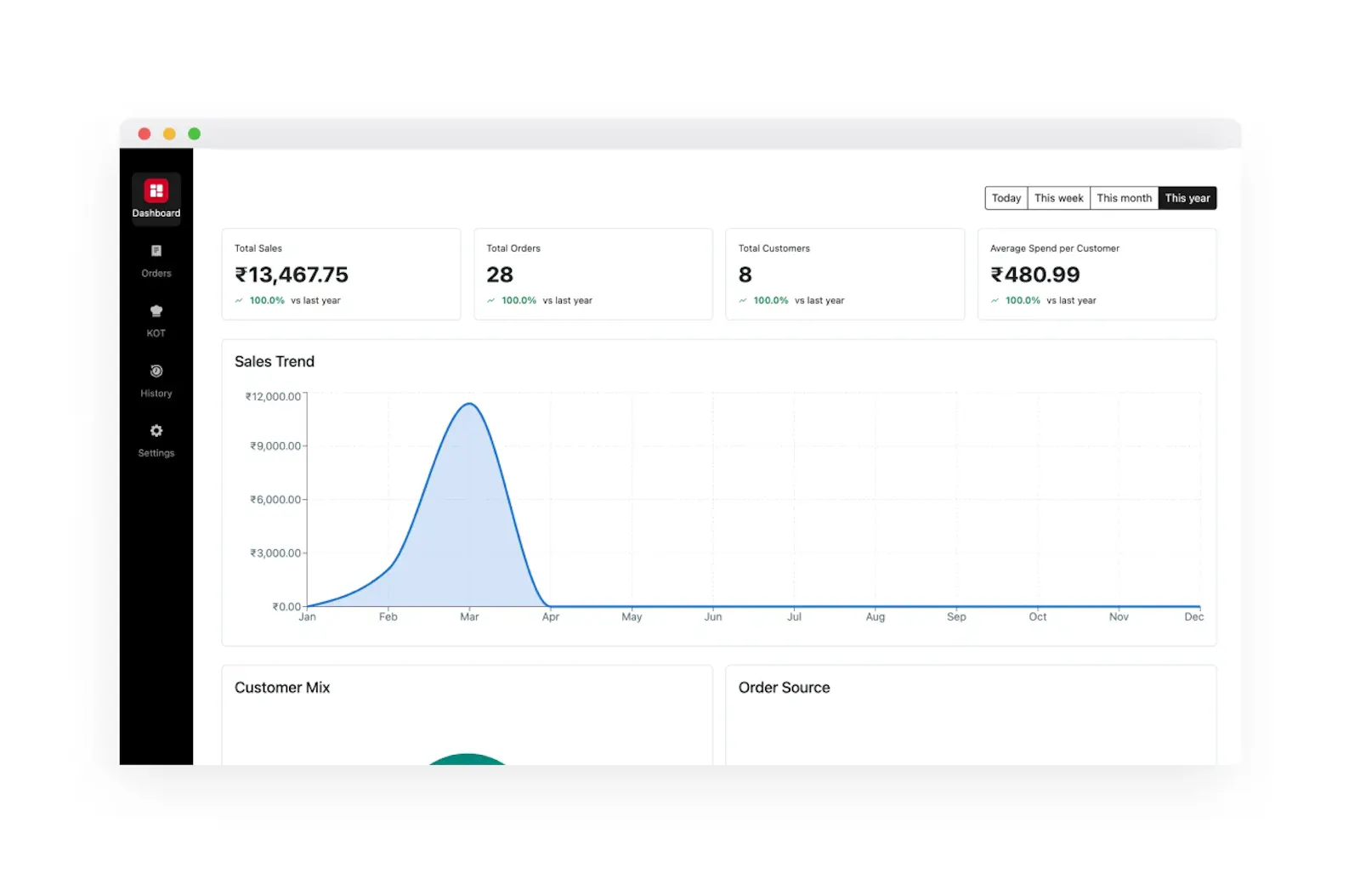Viewport: 1360px width, 896px height.
Task: Close the window with the red button
Action: [x=144, y=134]
